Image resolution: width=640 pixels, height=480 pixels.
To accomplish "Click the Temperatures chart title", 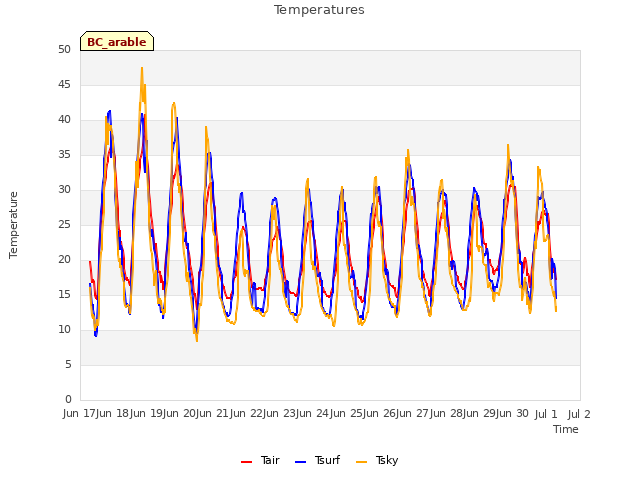I will pos(319,10).
